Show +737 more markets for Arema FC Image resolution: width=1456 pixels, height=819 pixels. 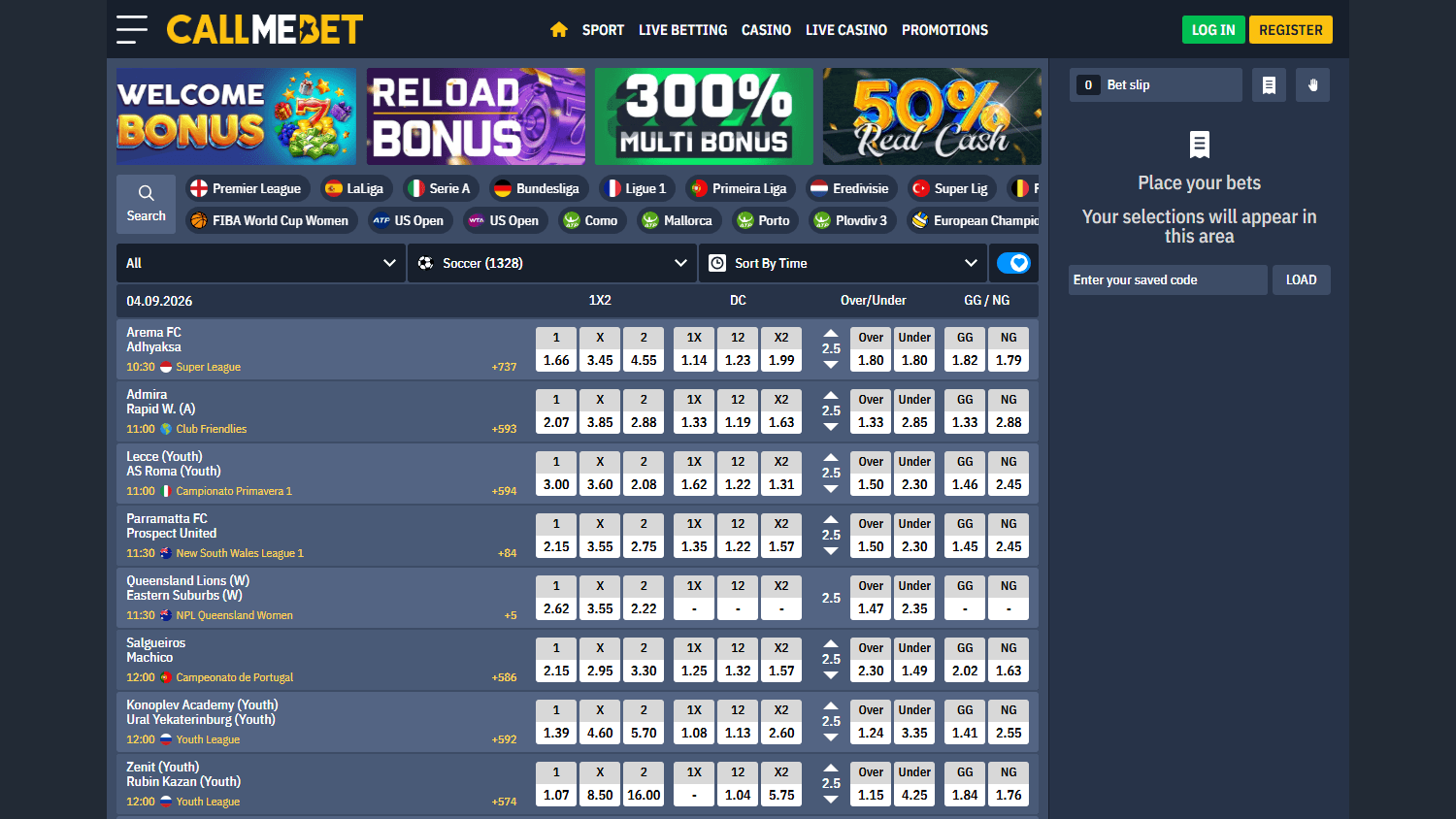click(504, 367)
